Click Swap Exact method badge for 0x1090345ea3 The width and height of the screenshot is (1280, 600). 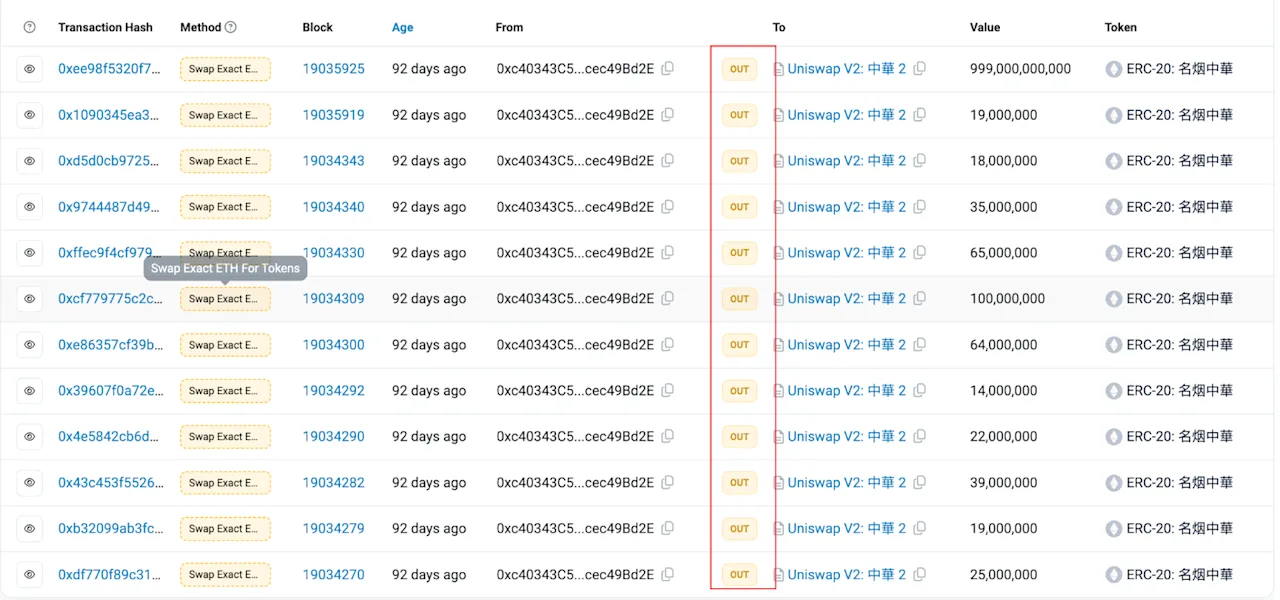tap(225, 115)
